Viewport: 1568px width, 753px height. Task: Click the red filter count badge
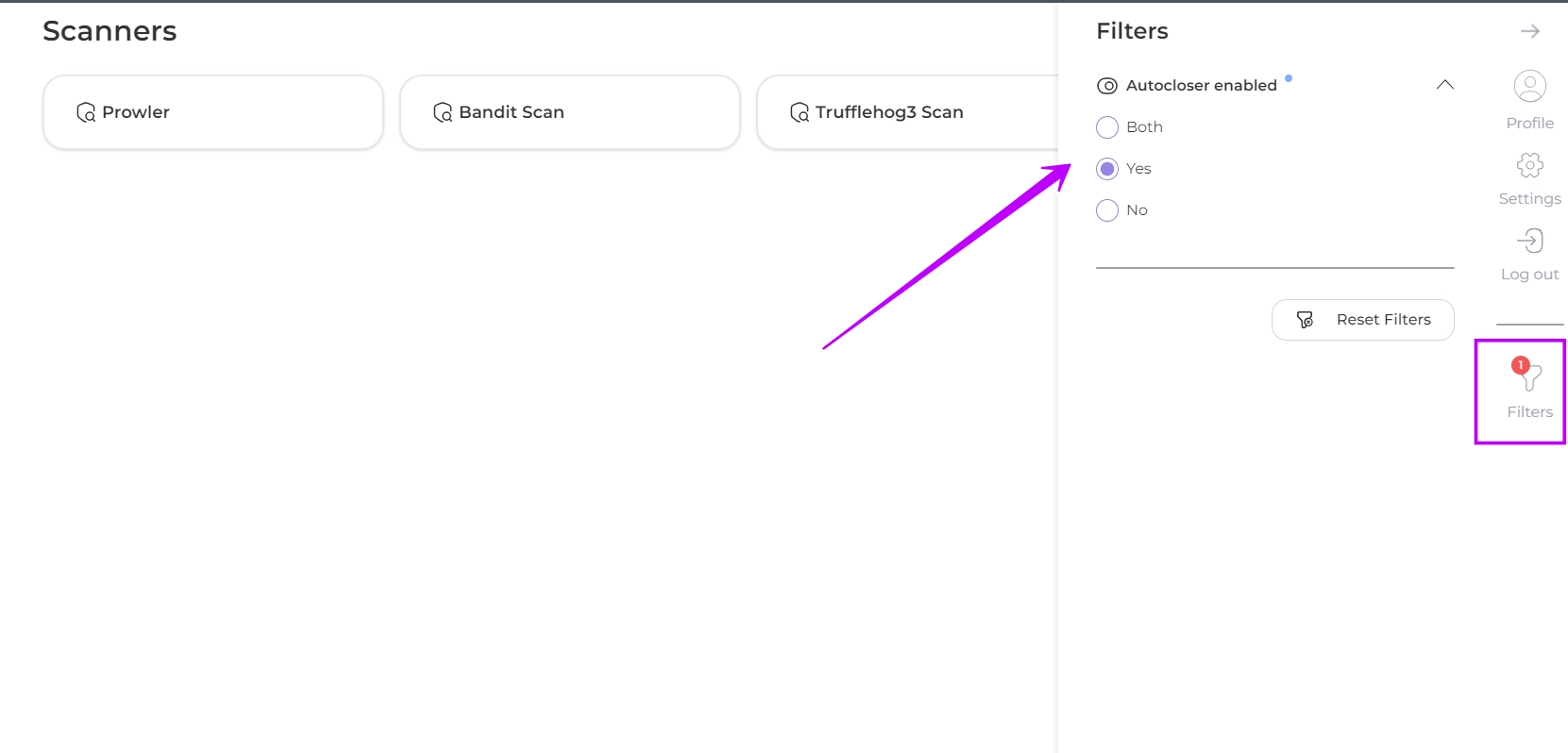1520,365
